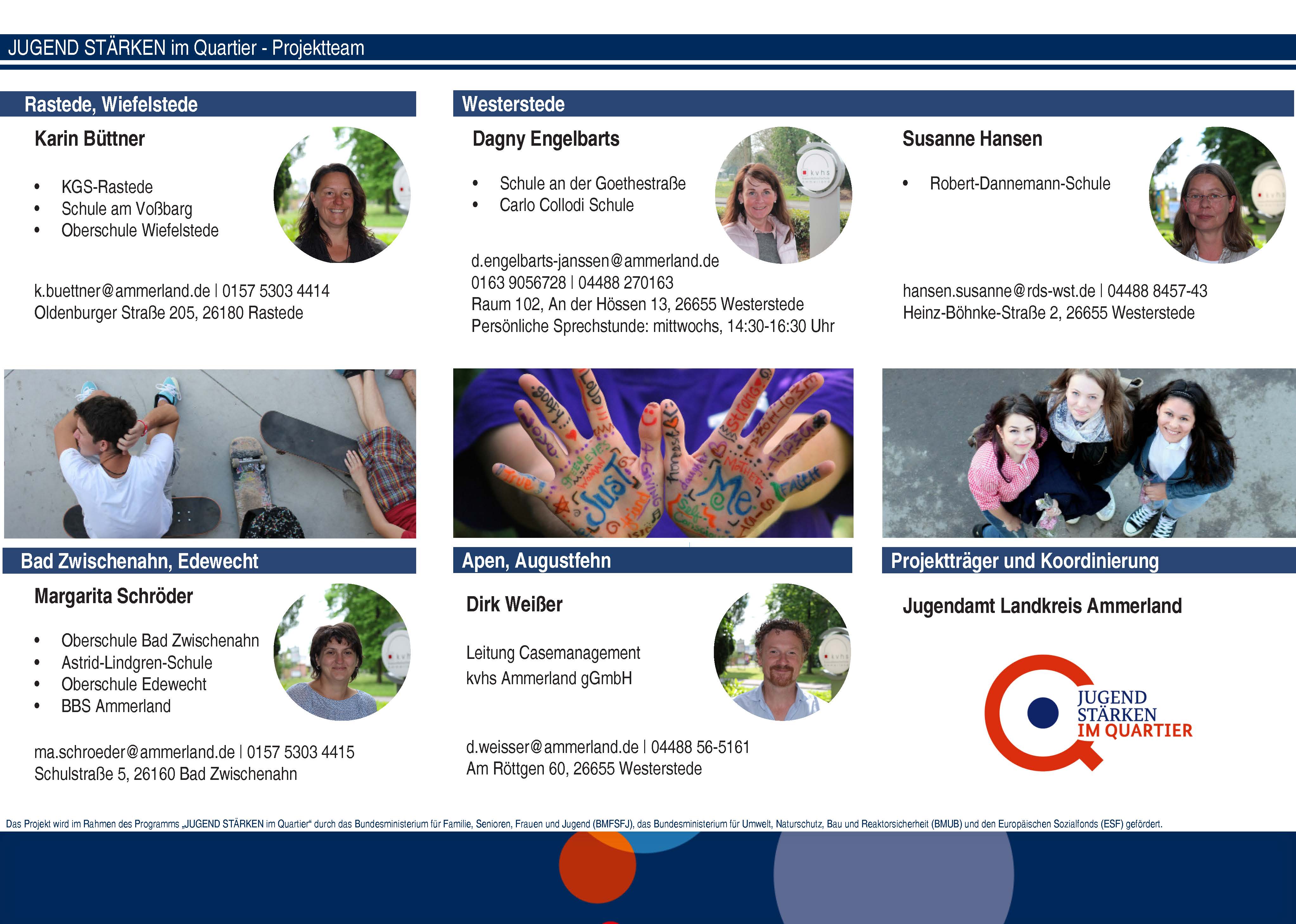Screen dimensions: 1296x924
Task: Click the email d.weisser@ammerland.de
Action: (552, 747)
